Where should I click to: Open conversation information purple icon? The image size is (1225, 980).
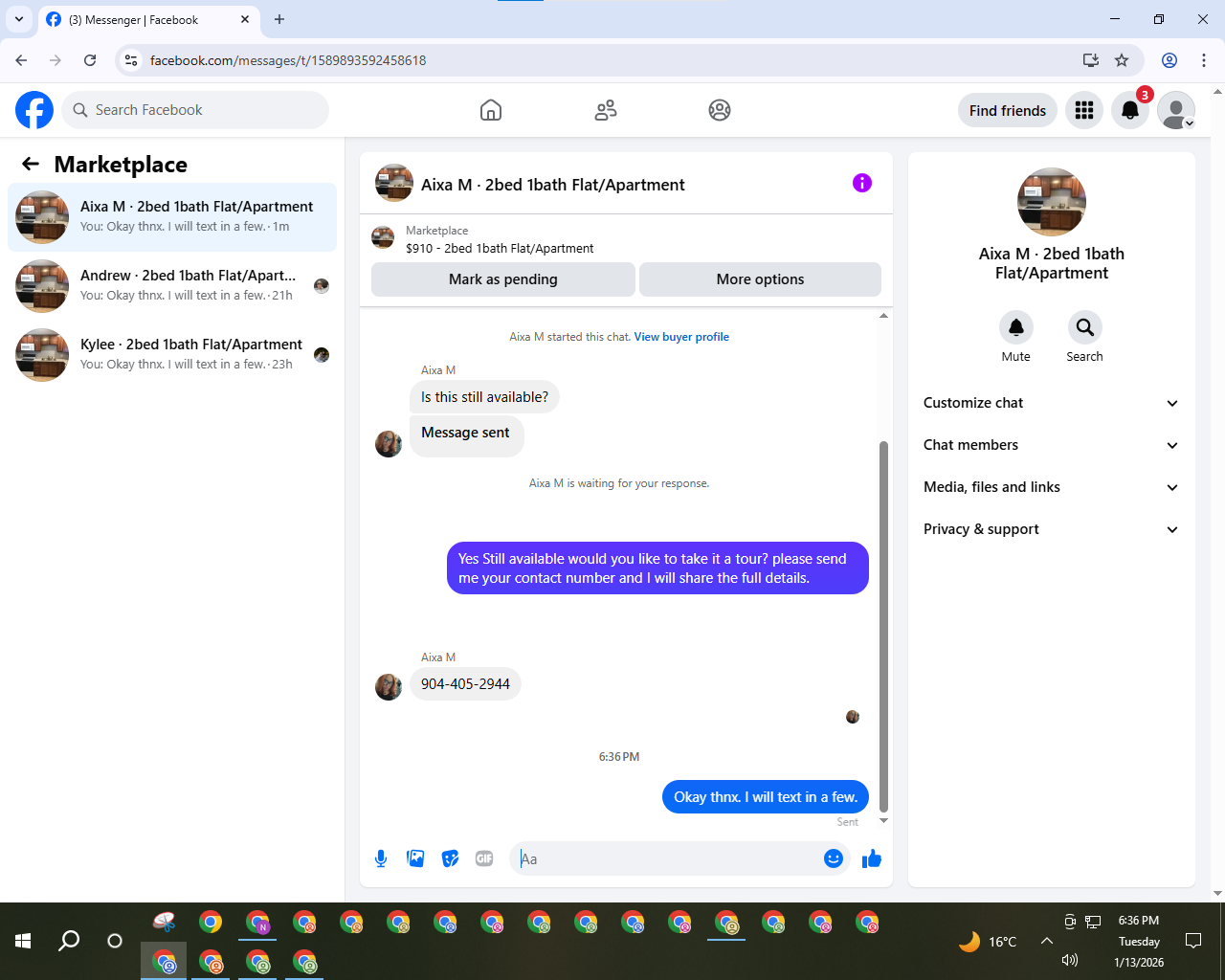tap(862, 183)
